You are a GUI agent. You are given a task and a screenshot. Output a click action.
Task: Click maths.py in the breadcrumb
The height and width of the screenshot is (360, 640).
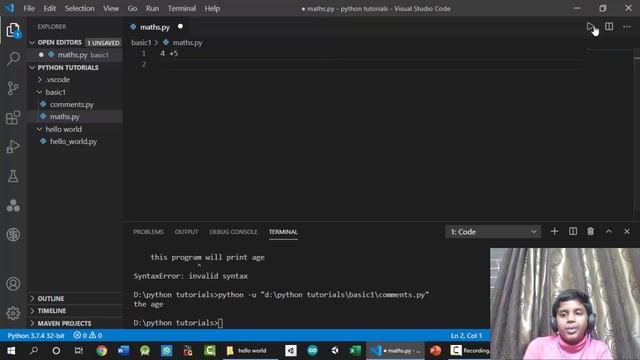(187, 42)
